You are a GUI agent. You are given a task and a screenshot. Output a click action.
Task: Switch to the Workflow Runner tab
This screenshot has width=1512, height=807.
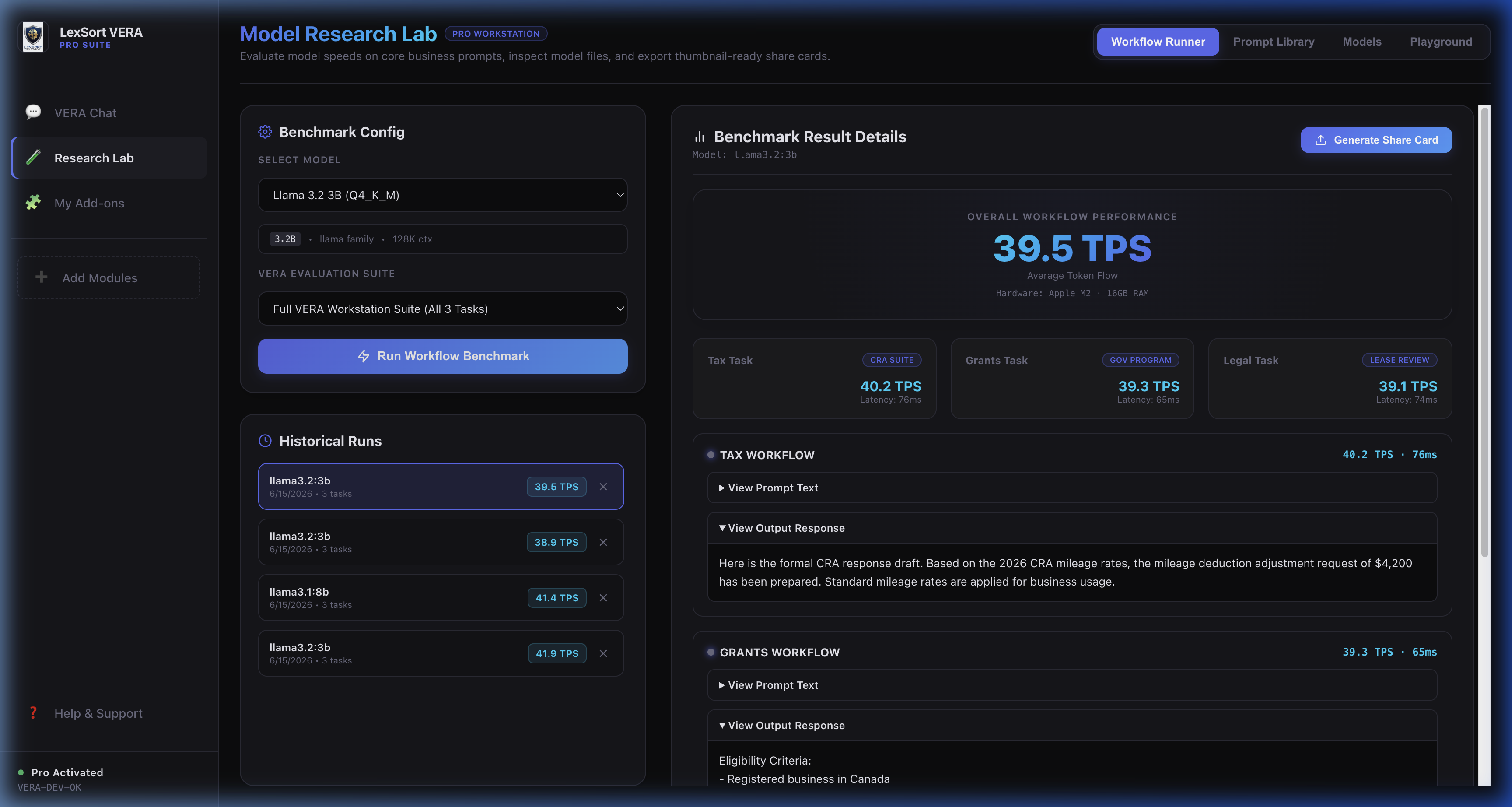[x=1158, y=42]
